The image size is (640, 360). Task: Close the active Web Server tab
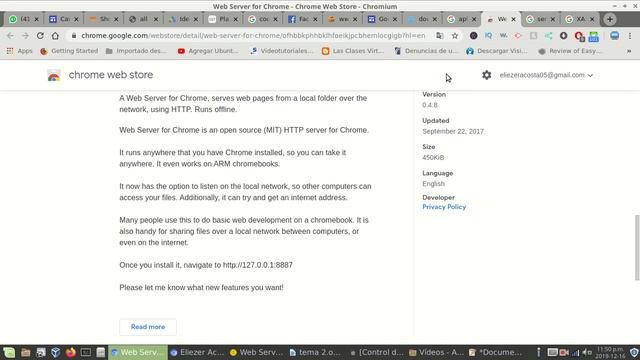click(513, 19)
